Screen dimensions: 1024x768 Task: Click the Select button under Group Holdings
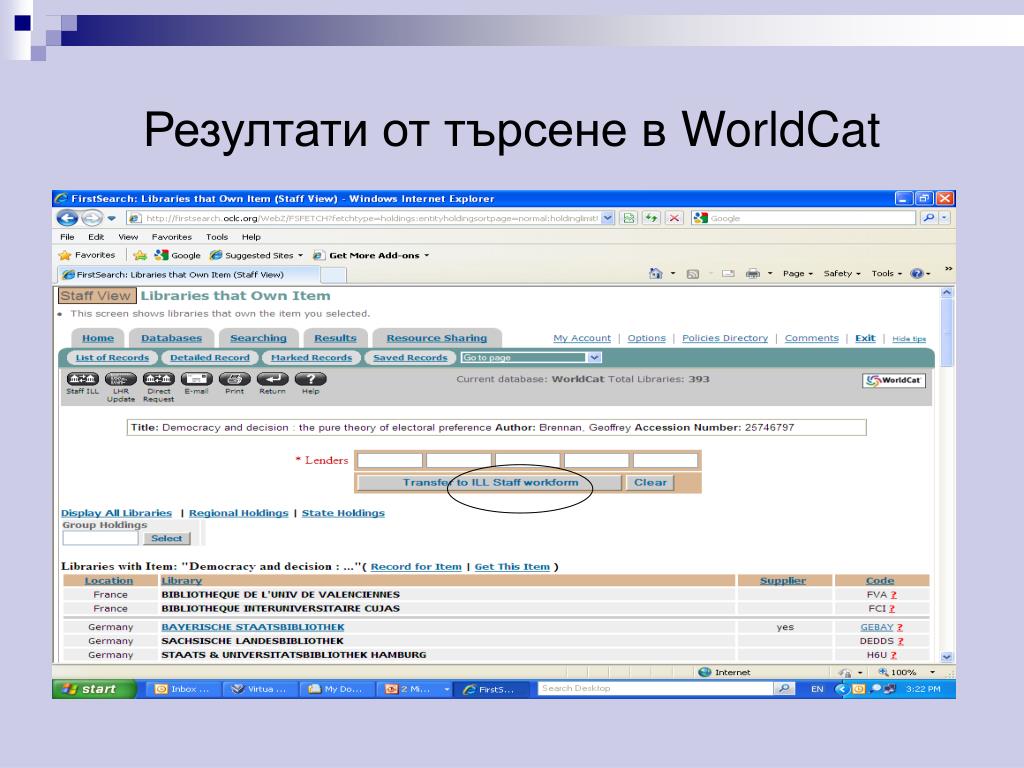167,538
